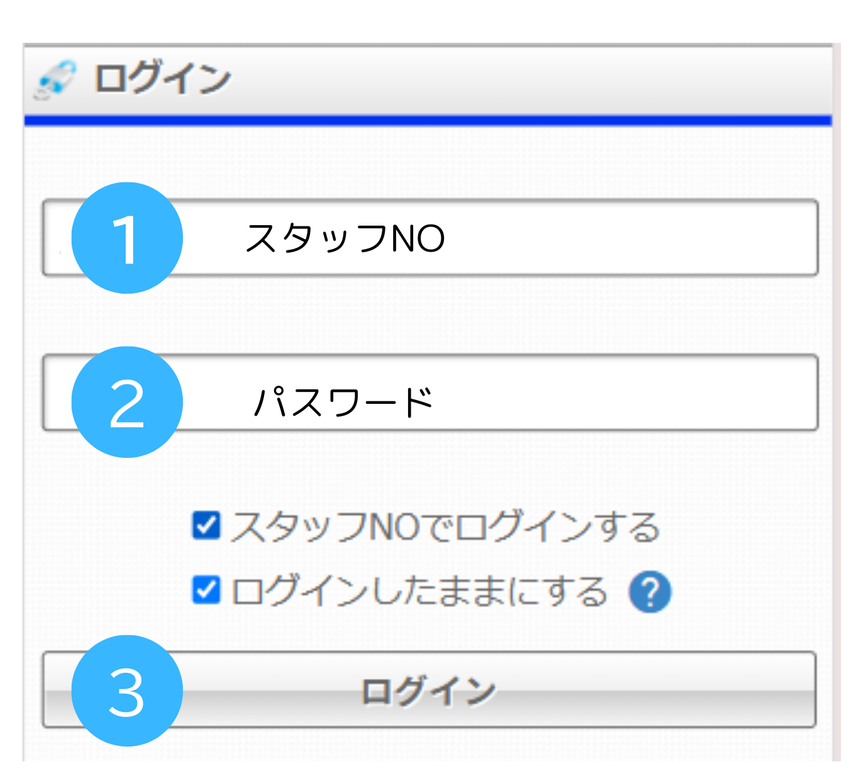
Task: Open help for ログインしたままにする question mark
Action: tap(650, 592)
